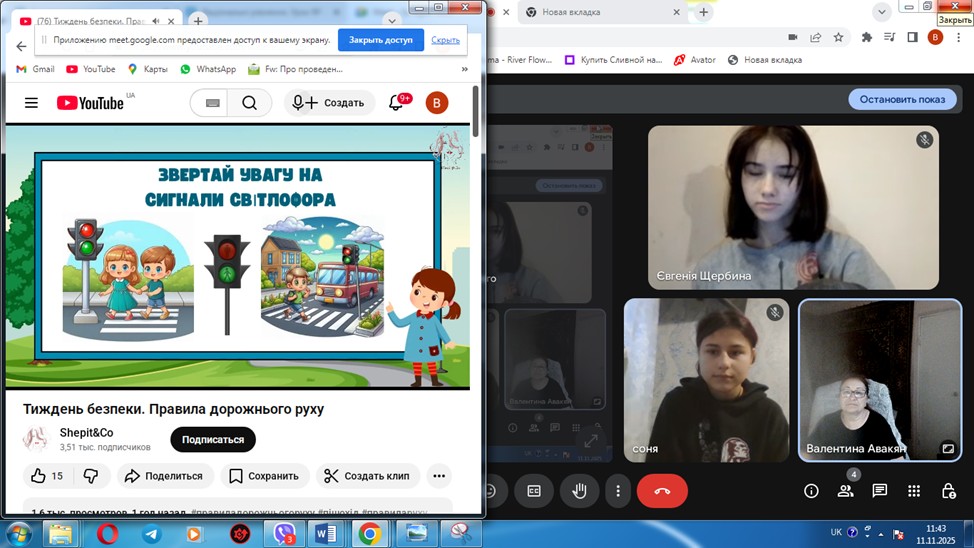
Task: Open more options three dots in Meet
Action: pos(618,491)
